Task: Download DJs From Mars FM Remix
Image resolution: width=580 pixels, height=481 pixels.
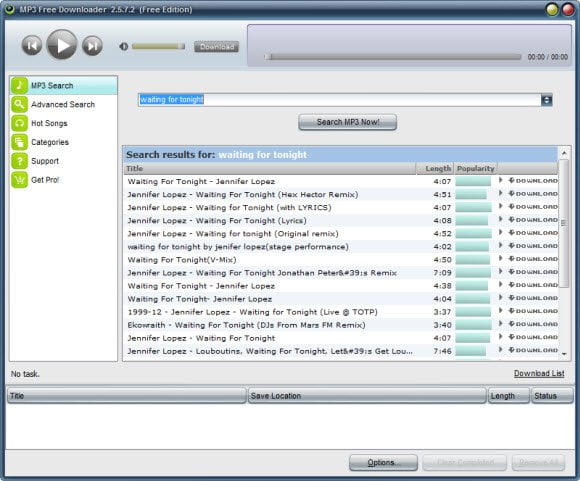Action: click(533, 324)
